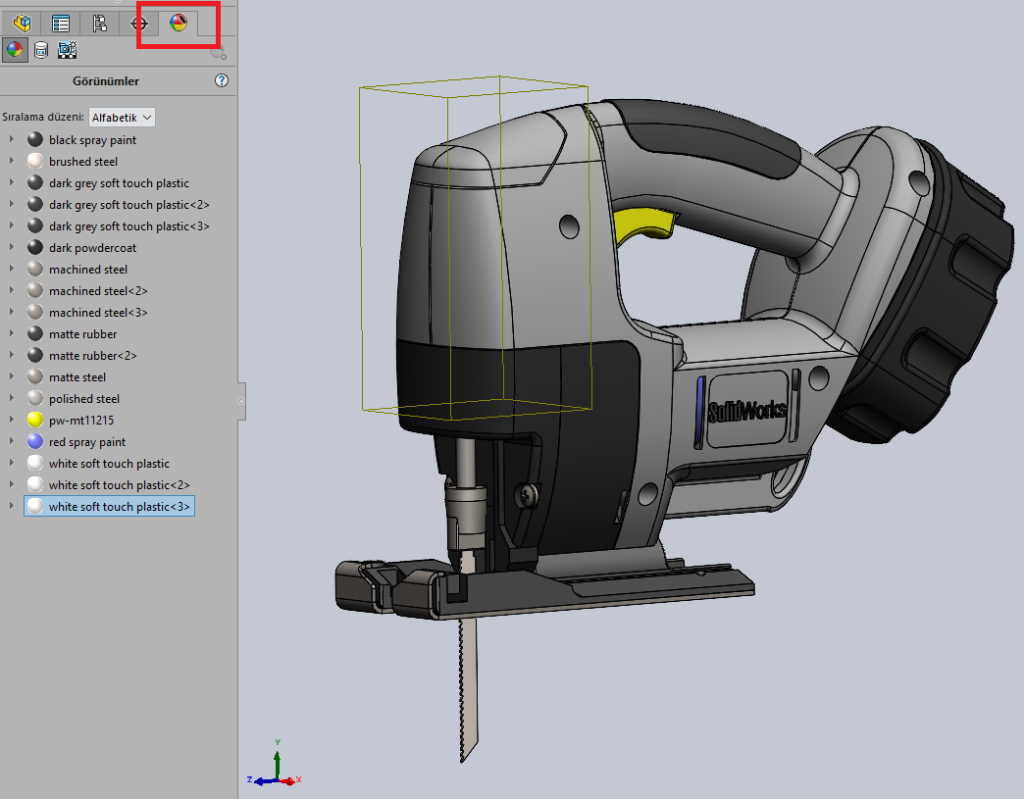
Task: Click the yellow pw-mt11215 sphere swatch
Action: pos(35,421)
